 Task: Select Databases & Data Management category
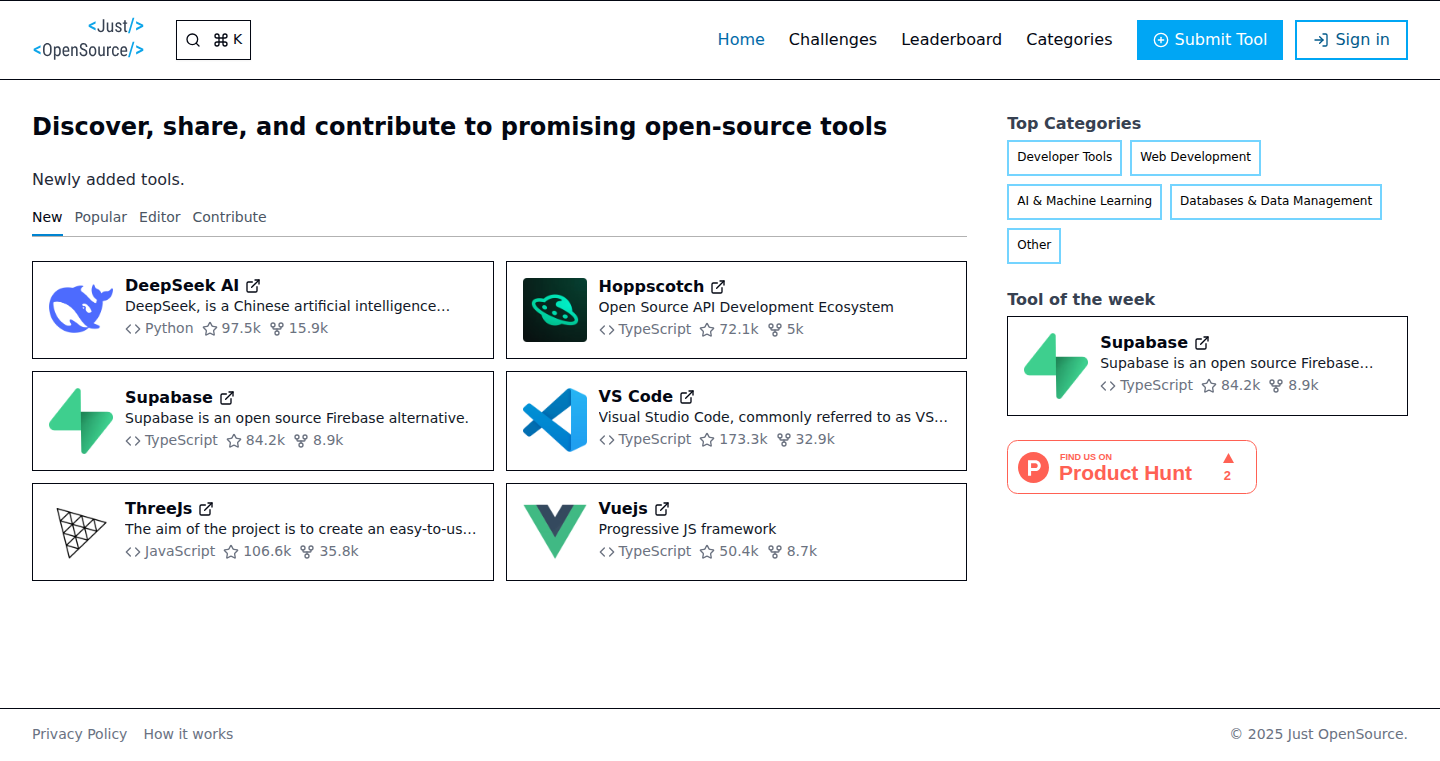pos(1276,201)
